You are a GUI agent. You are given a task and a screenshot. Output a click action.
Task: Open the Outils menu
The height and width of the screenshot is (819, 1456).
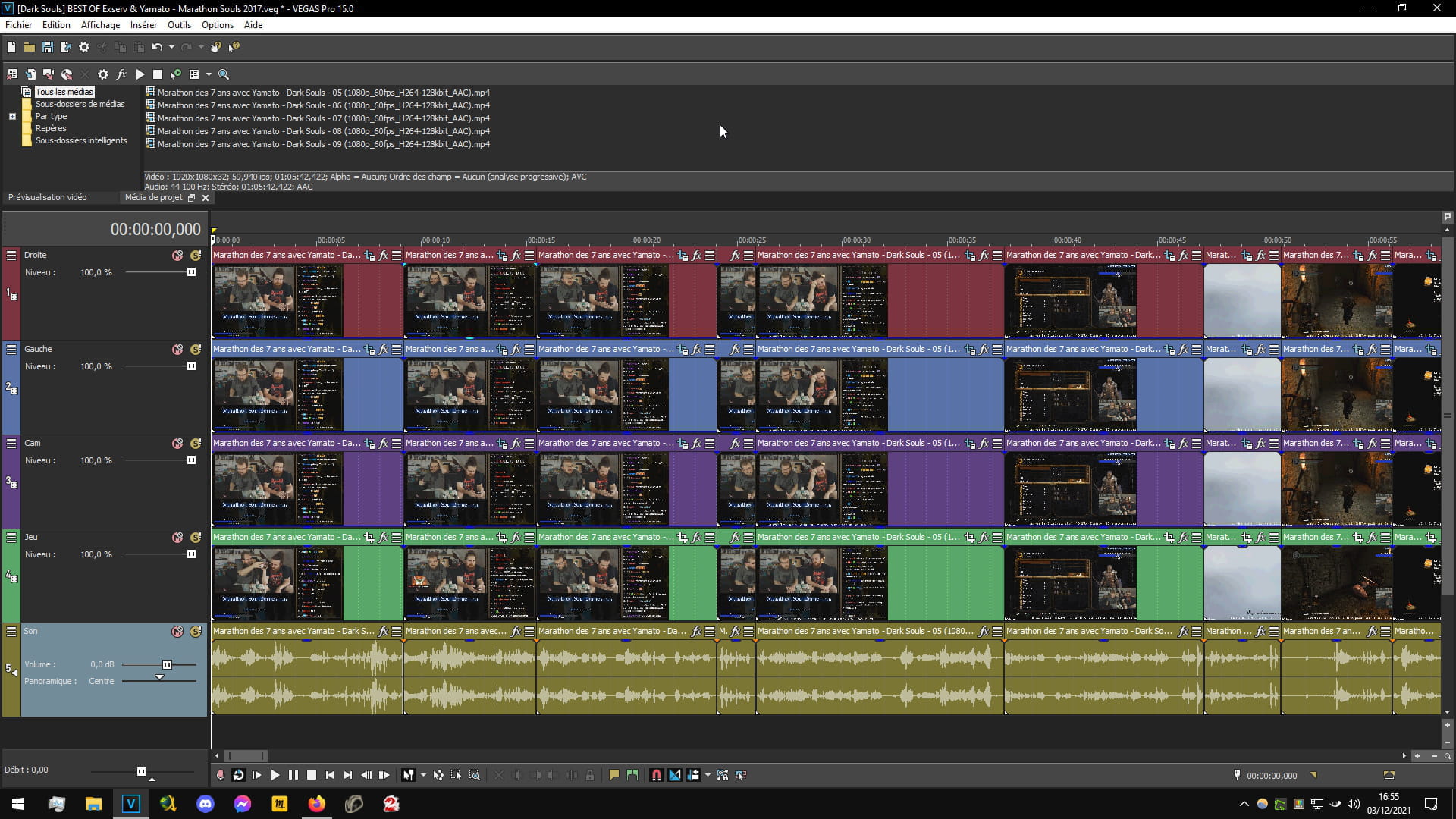tap(180, 25)
